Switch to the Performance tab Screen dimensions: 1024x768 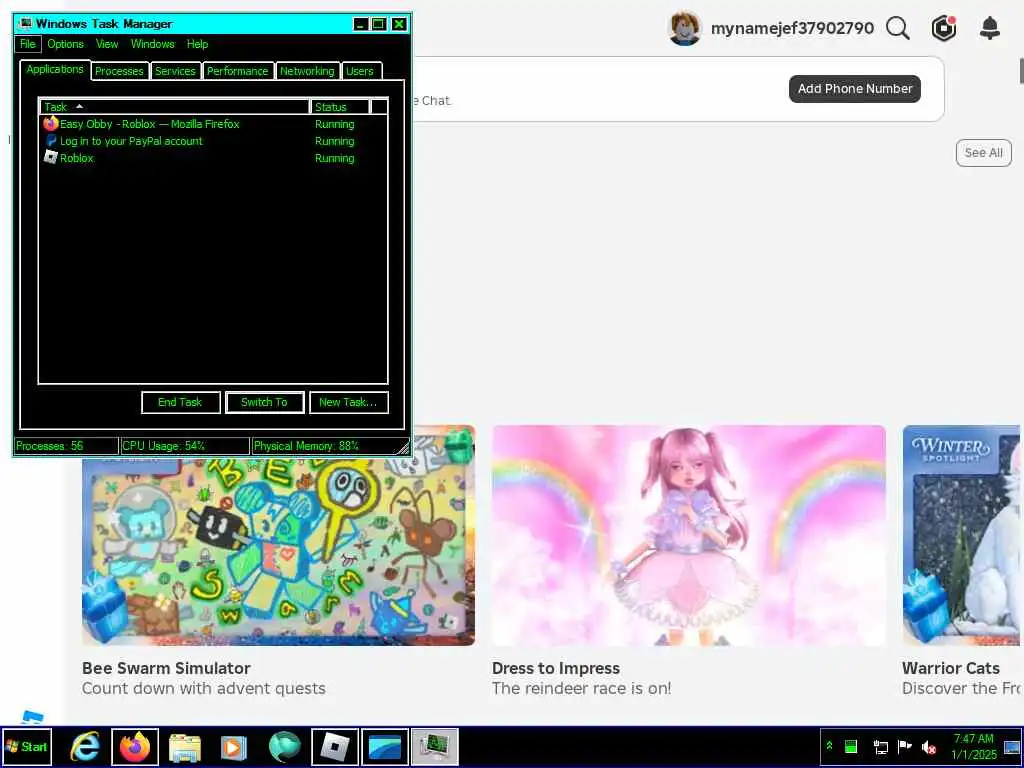click(x=237, y=71)
